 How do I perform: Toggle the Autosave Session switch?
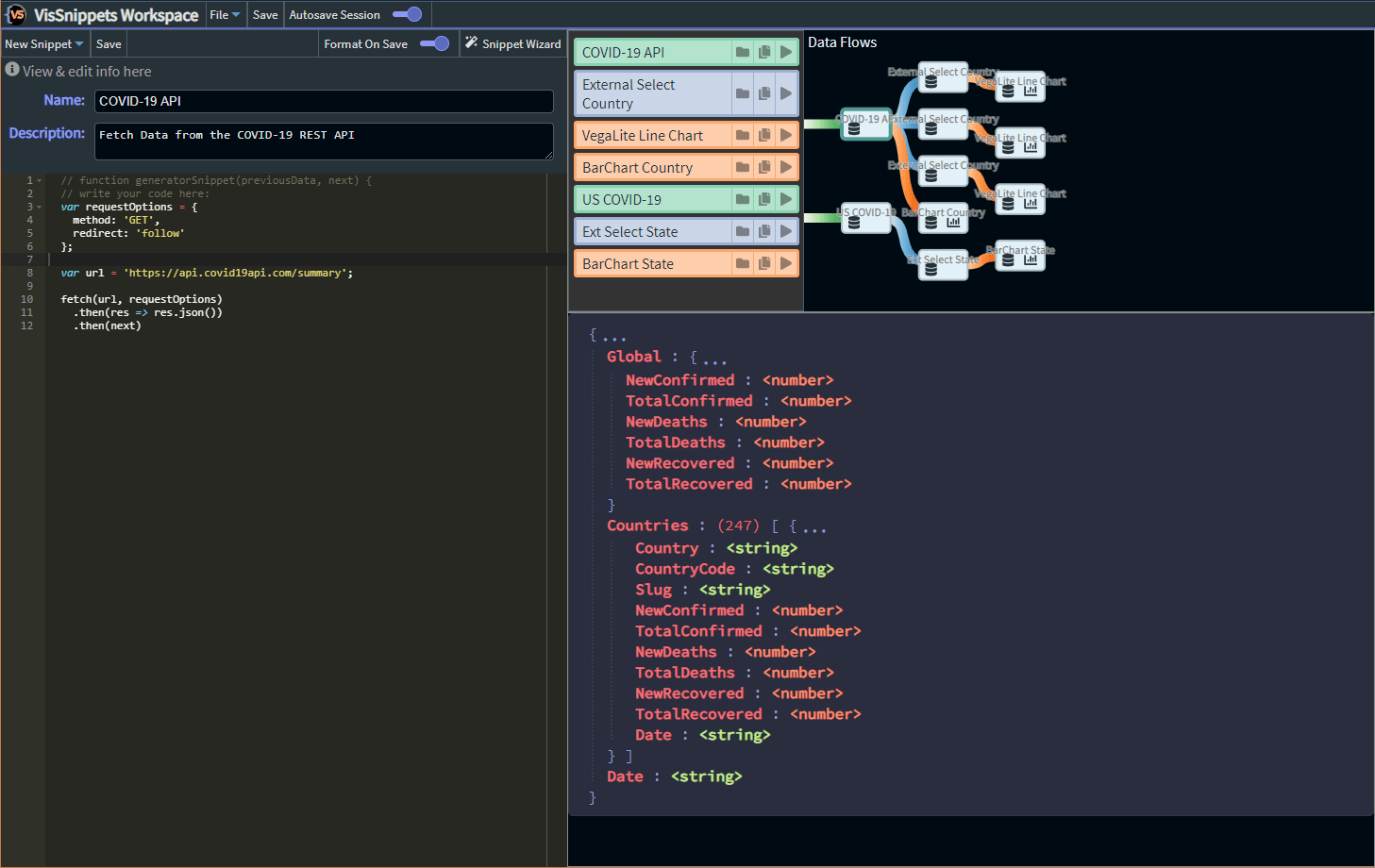pyautogui.click(x=407, y=14)
